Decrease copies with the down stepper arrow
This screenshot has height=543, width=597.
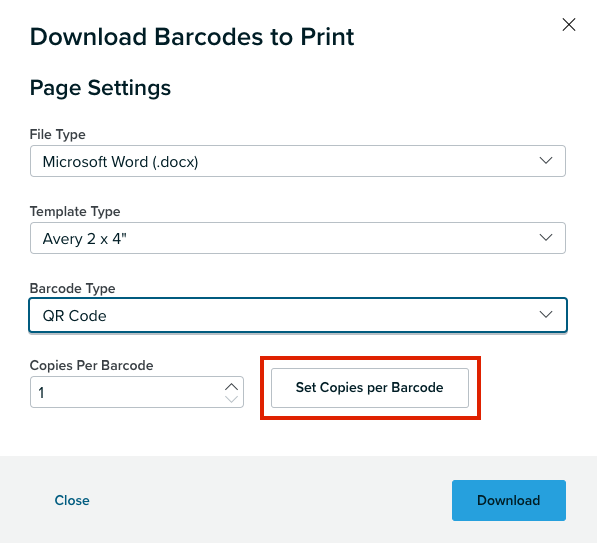(231, 399)
